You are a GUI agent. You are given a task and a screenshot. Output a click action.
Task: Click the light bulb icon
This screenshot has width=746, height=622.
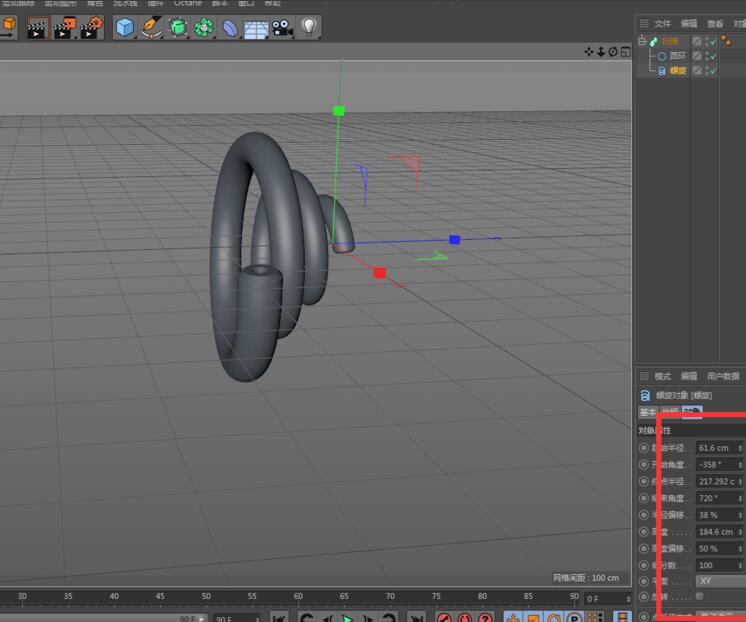click(309, 28)
